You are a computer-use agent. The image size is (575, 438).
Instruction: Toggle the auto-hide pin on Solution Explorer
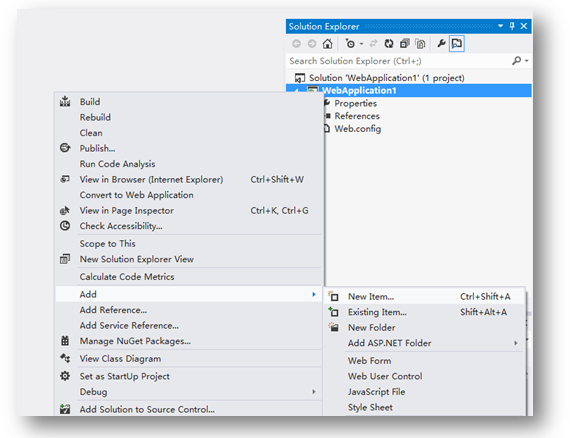coord(512,26)
